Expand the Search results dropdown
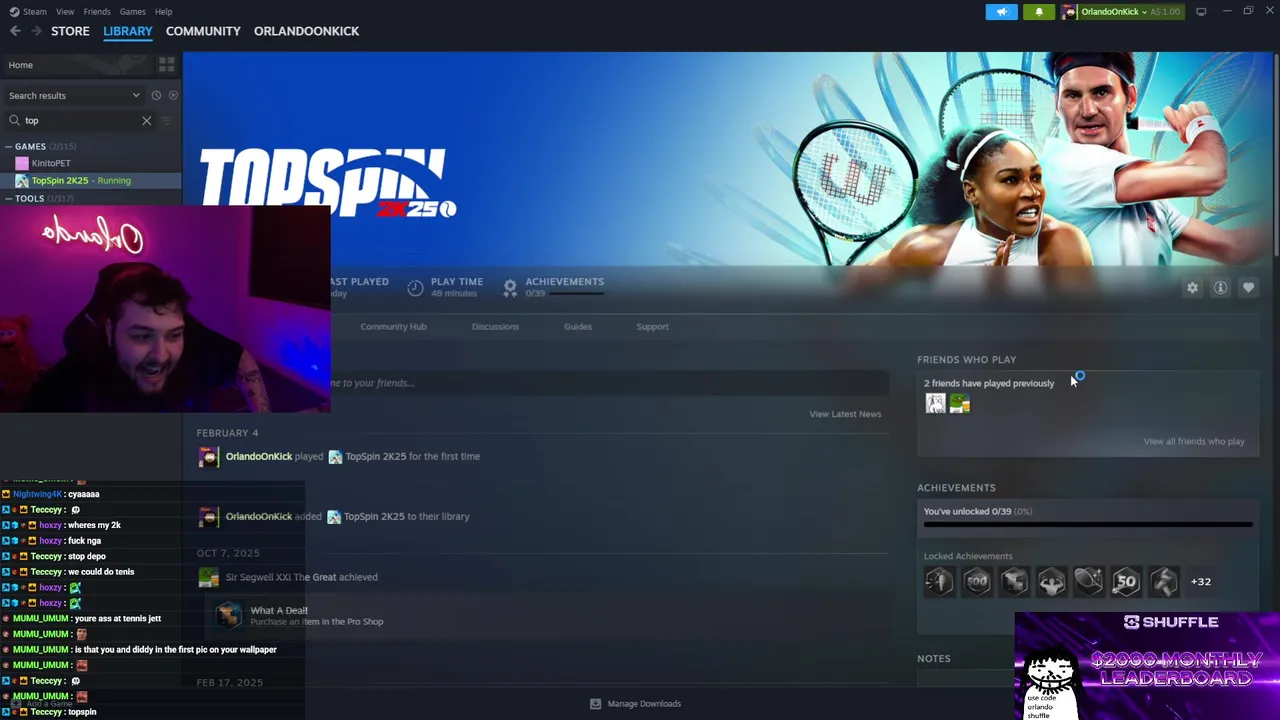1280x720 pixels. pyautogui.click(x=74, y=95)
